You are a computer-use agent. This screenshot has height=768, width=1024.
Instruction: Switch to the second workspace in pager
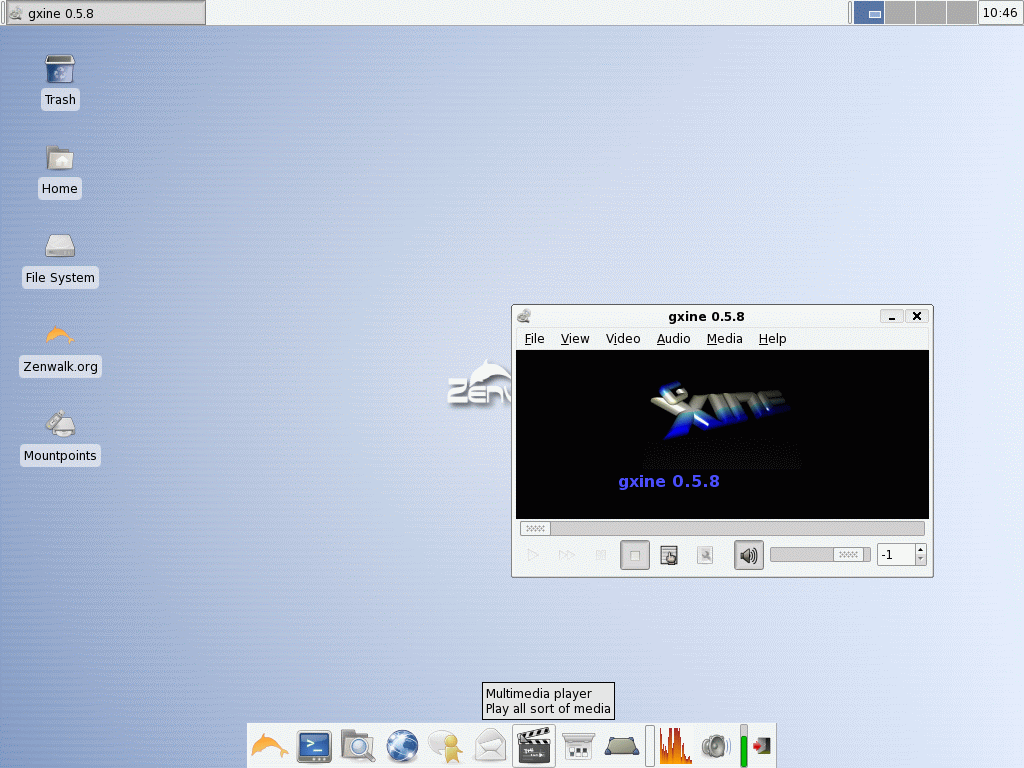[900, 13]
